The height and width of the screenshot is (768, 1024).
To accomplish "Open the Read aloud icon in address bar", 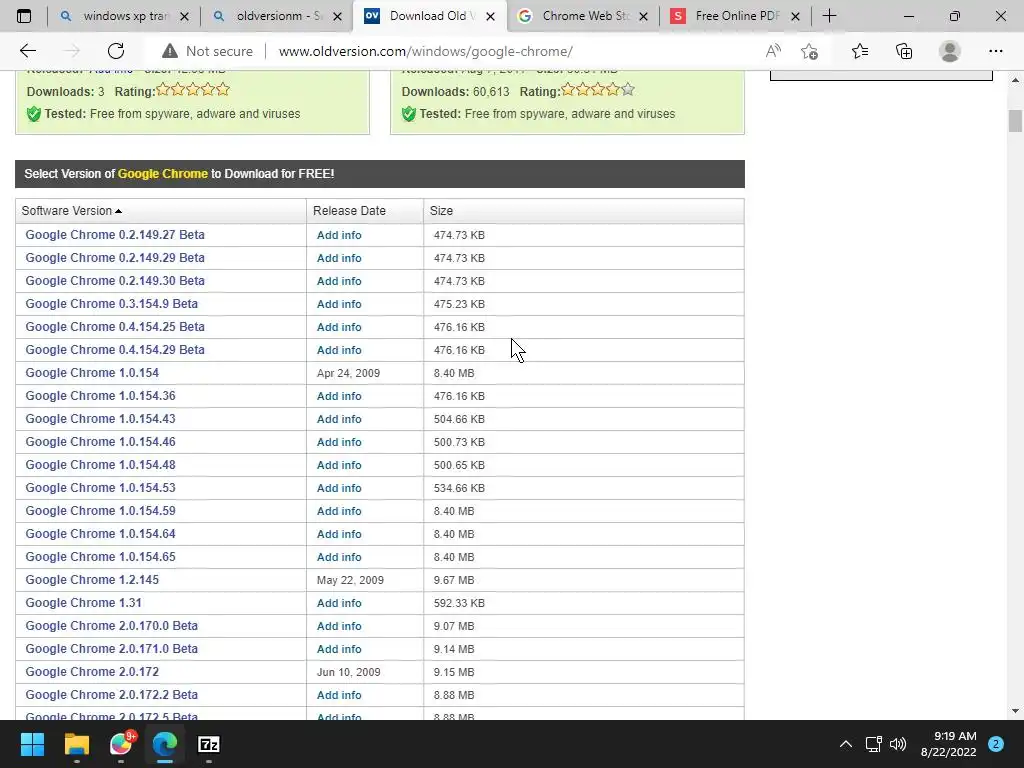I will (x=773, y=51).
